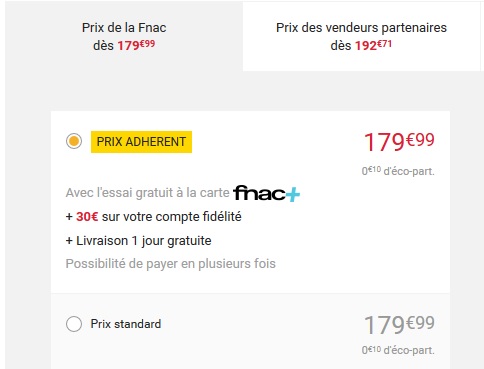Click Avec l'essai gratuit à la carte text
This screenshot has width=484, height=369.
coord(147,193)
